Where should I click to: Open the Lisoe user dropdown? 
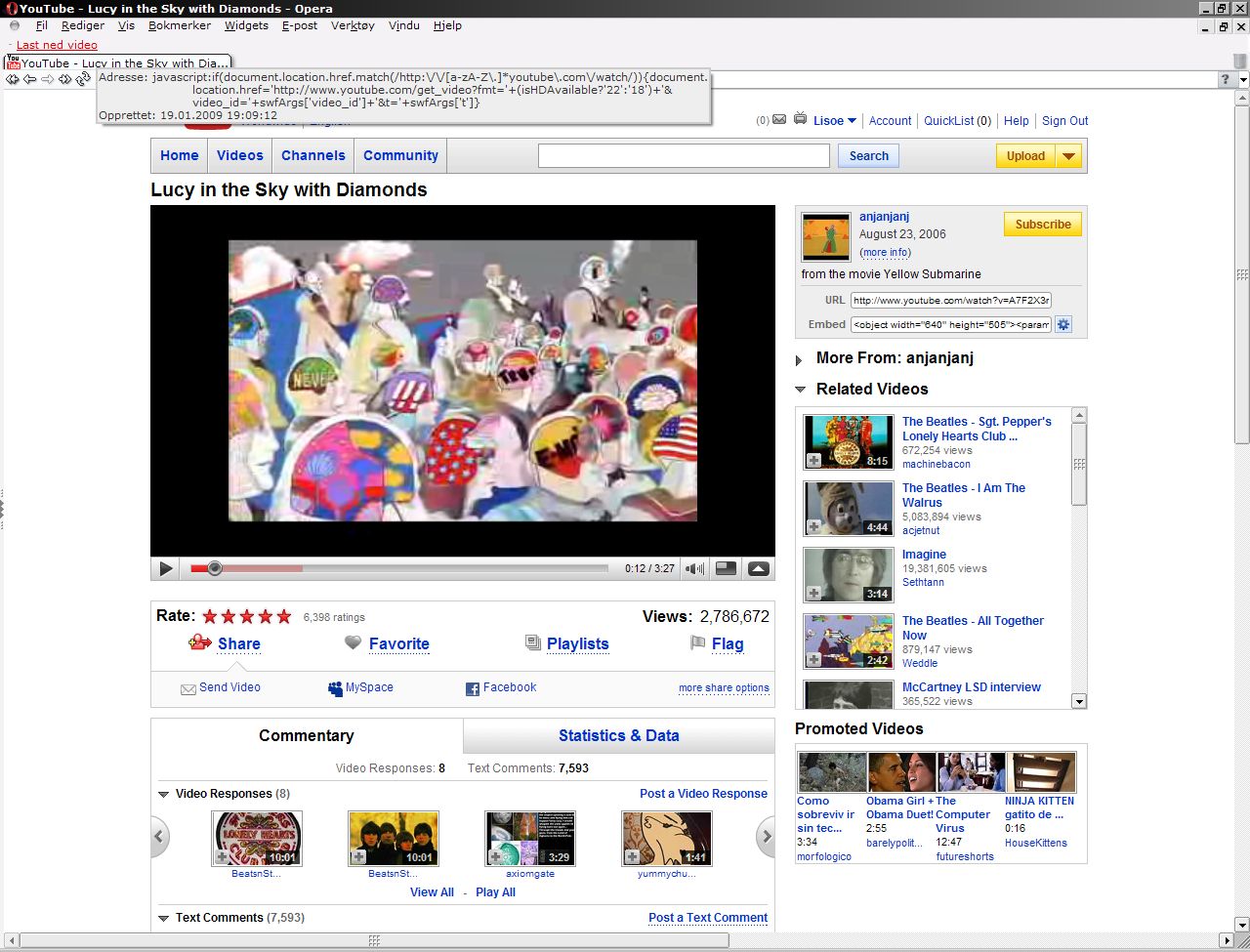click(835, 121)
